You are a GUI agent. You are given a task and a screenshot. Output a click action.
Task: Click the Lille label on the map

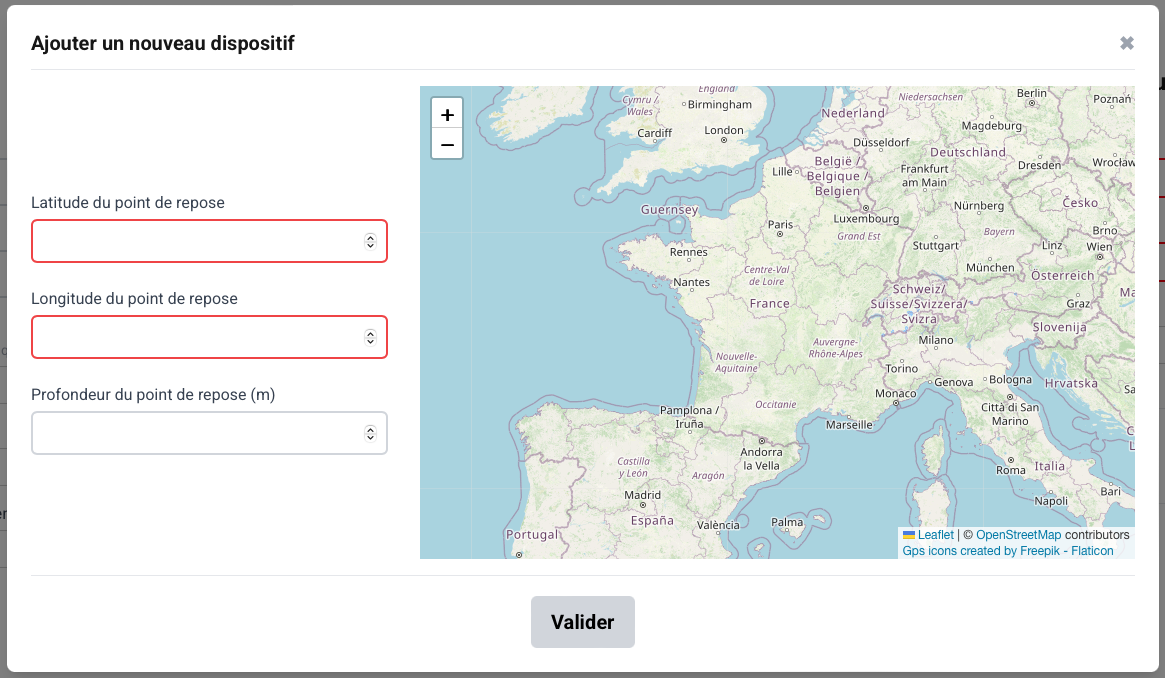(782, 172)
